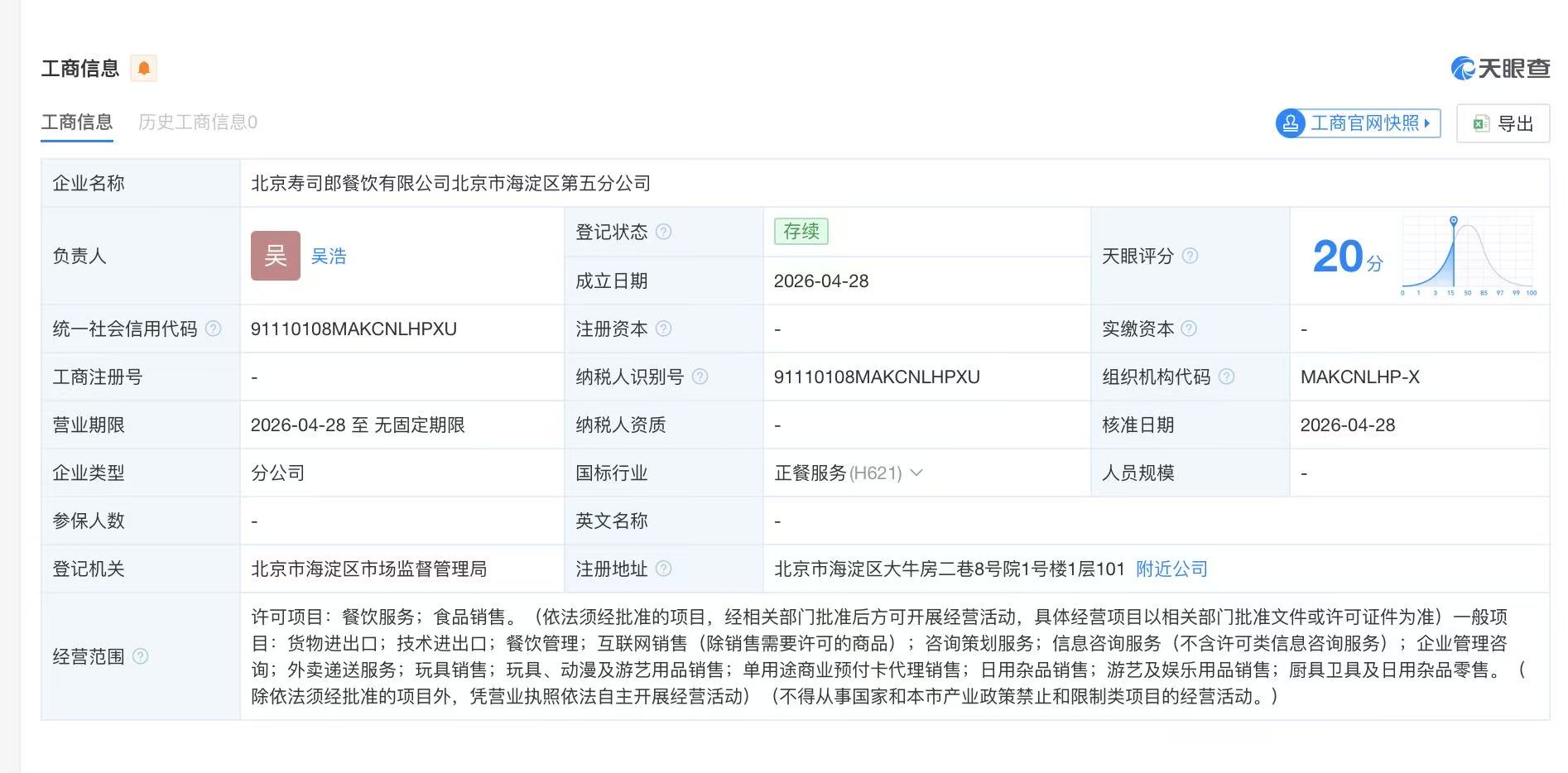
Task: Click help icon beside 纳税人识别号
Action: coord(700,377)
